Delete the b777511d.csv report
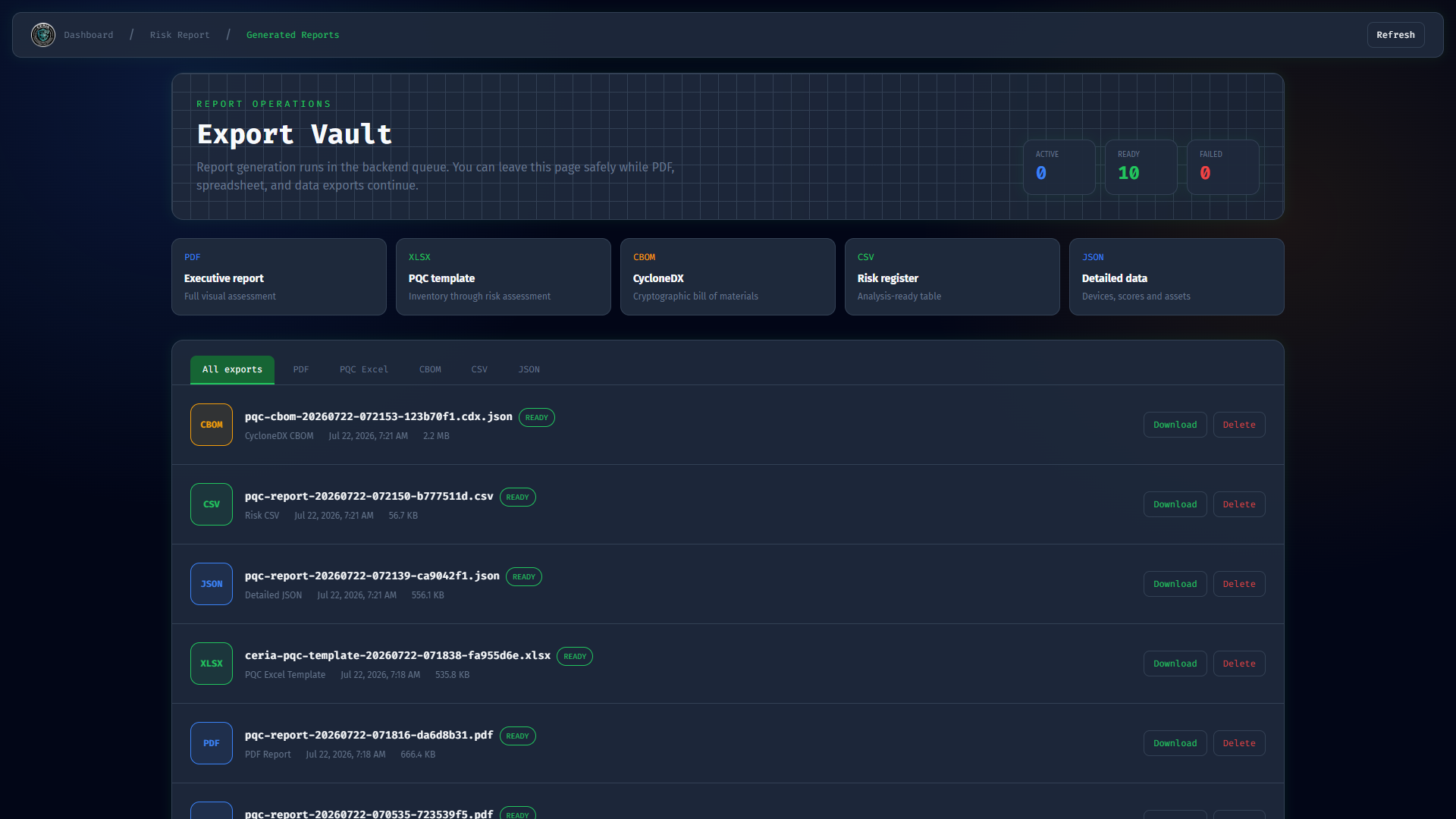The image size is (1456, 819). pyautogui.click(x=1239, y=504)
